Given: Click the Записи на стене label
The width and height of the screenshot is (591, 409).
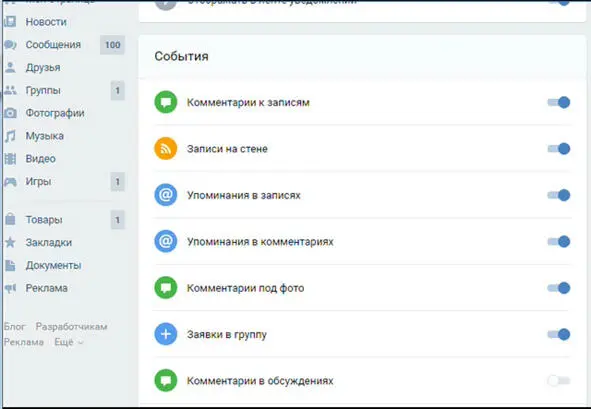Looking at the screenshot, I should click(227, 149).
